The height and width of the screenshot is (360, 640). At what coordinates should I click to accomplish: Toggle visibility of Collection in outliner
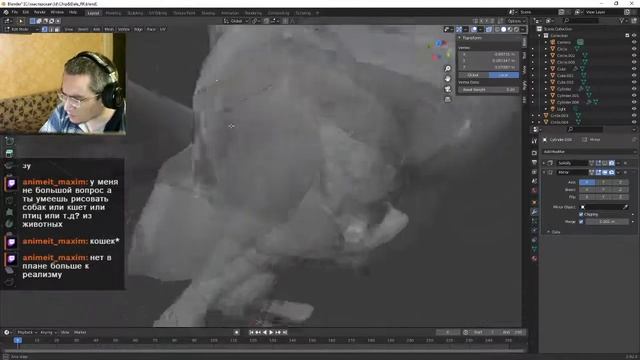pos(634,36)
